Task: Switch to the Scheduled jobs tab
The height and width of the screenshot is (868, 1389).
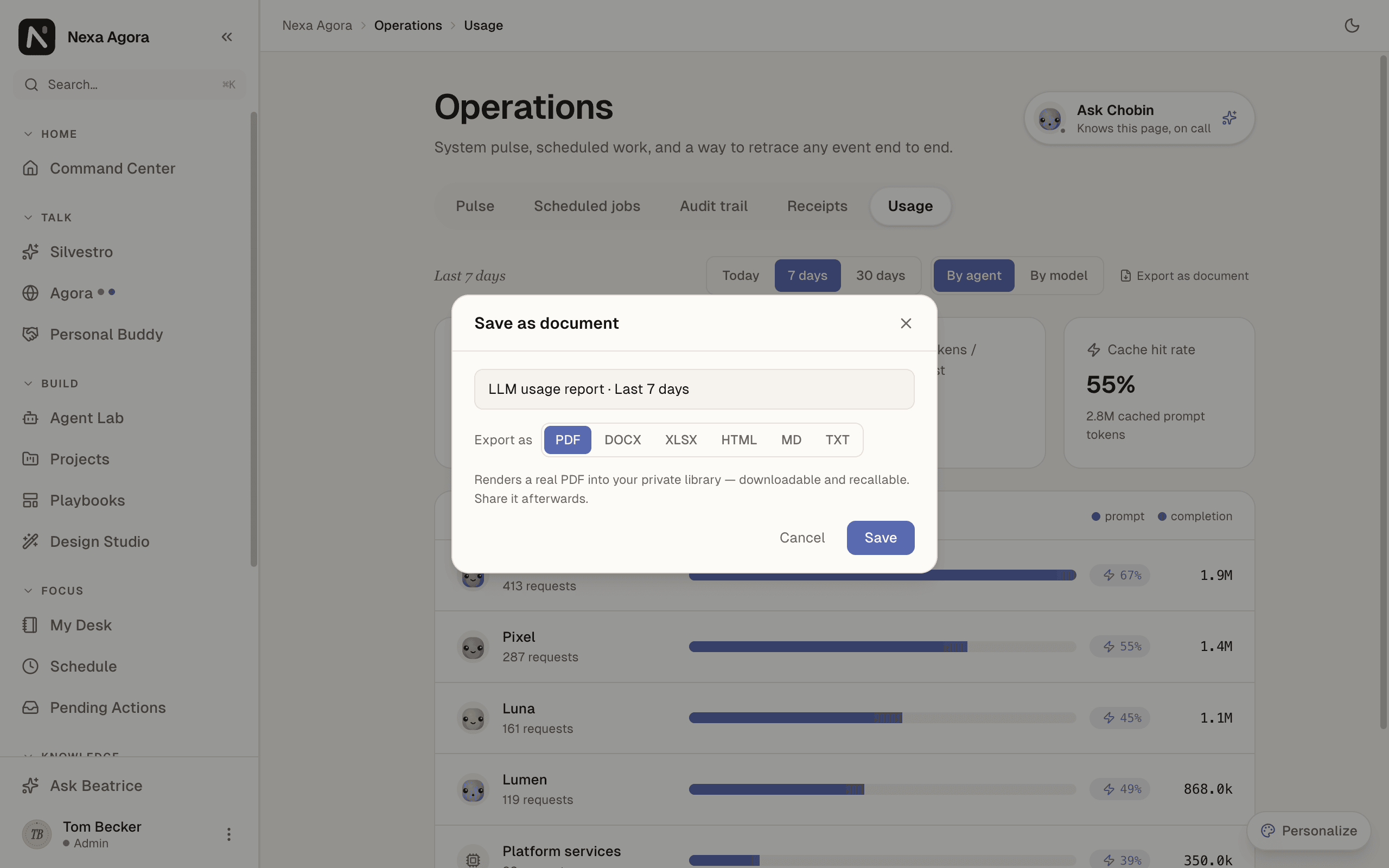Action: (587, 206)
